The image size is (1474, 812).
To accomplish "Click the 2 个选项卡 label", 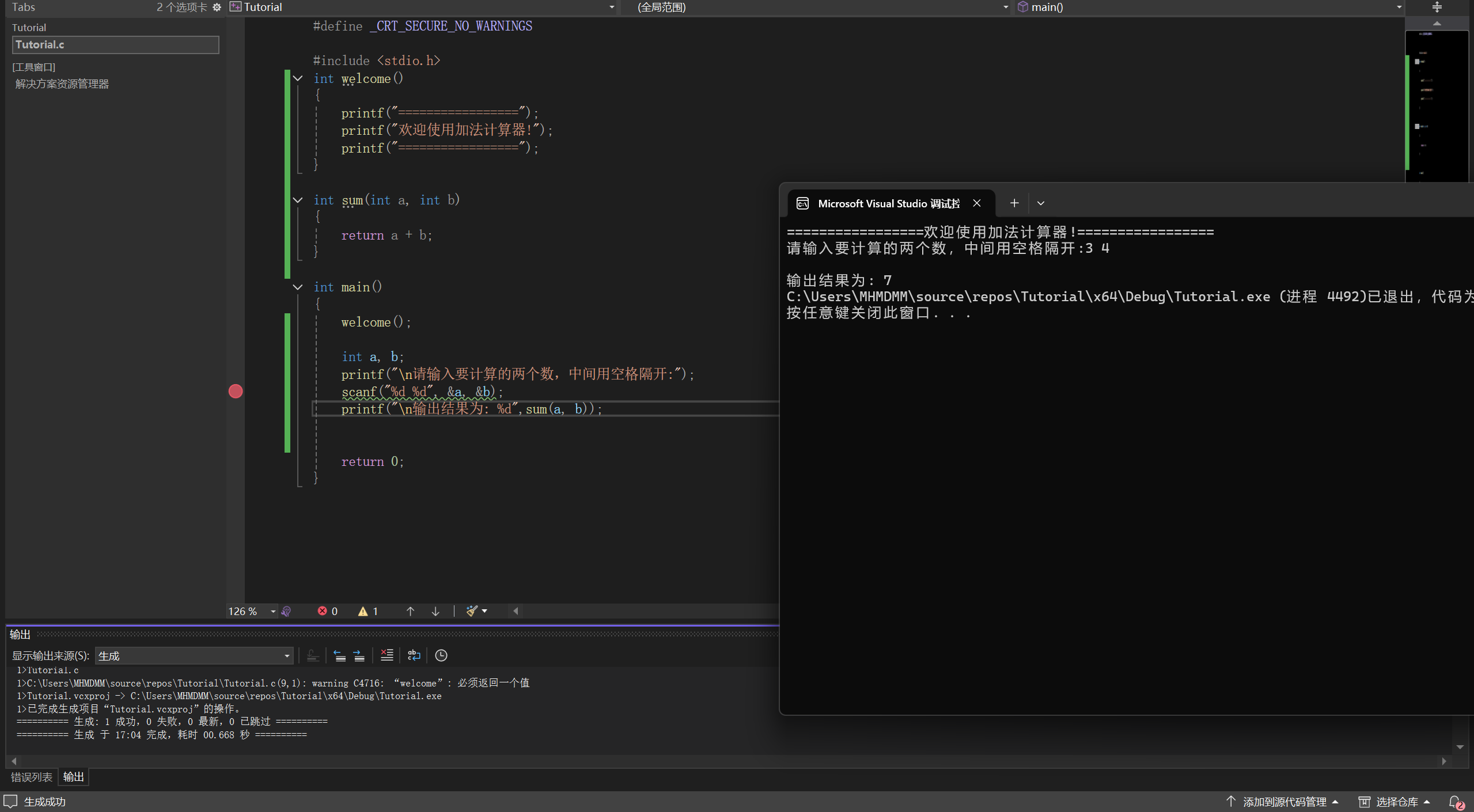I will point(181,7).
